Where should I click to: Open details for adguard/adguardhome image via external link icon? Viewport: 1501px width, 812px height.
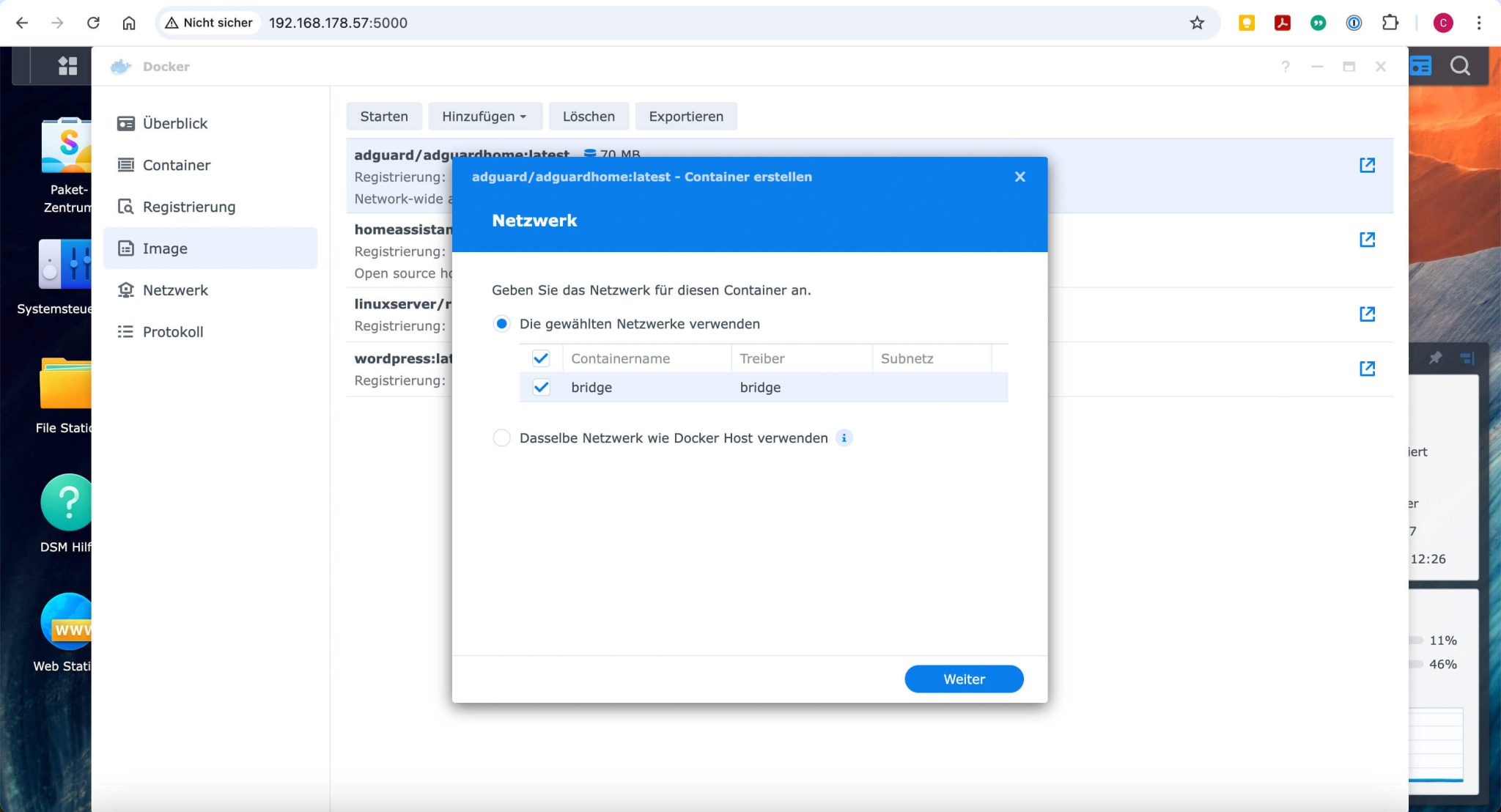1368,165
